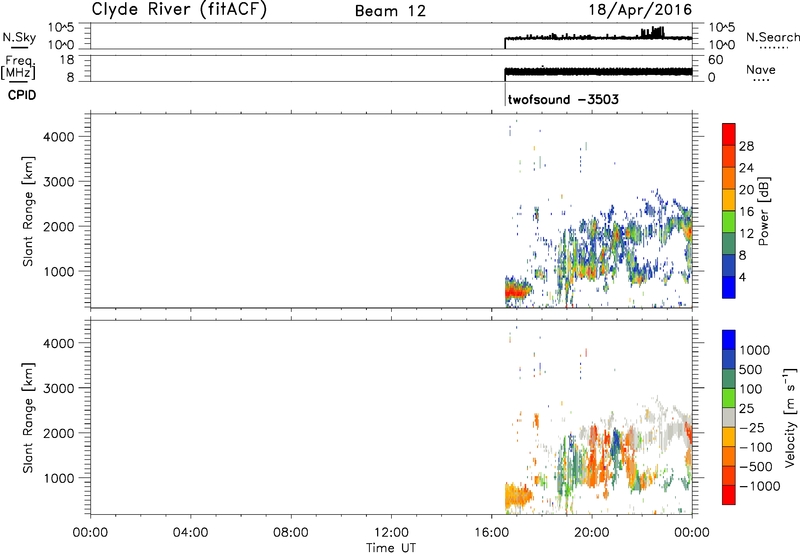Viewport: 800px width, 554px height.
Task: Click the '16:00' time axis label
Action: [x=491, y=533]
